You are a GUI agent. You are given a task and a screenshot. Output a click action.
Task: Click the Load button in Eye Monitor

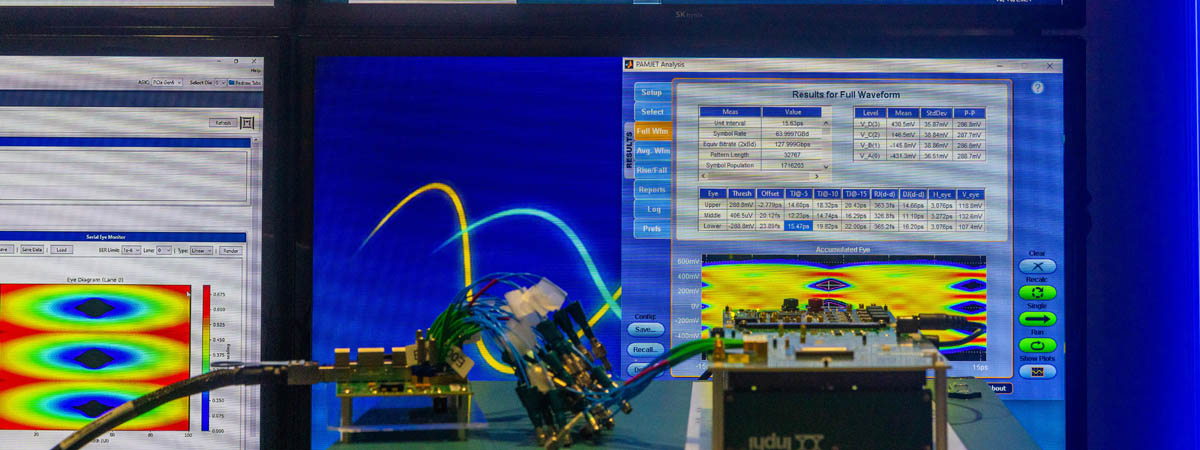[61, 250]
